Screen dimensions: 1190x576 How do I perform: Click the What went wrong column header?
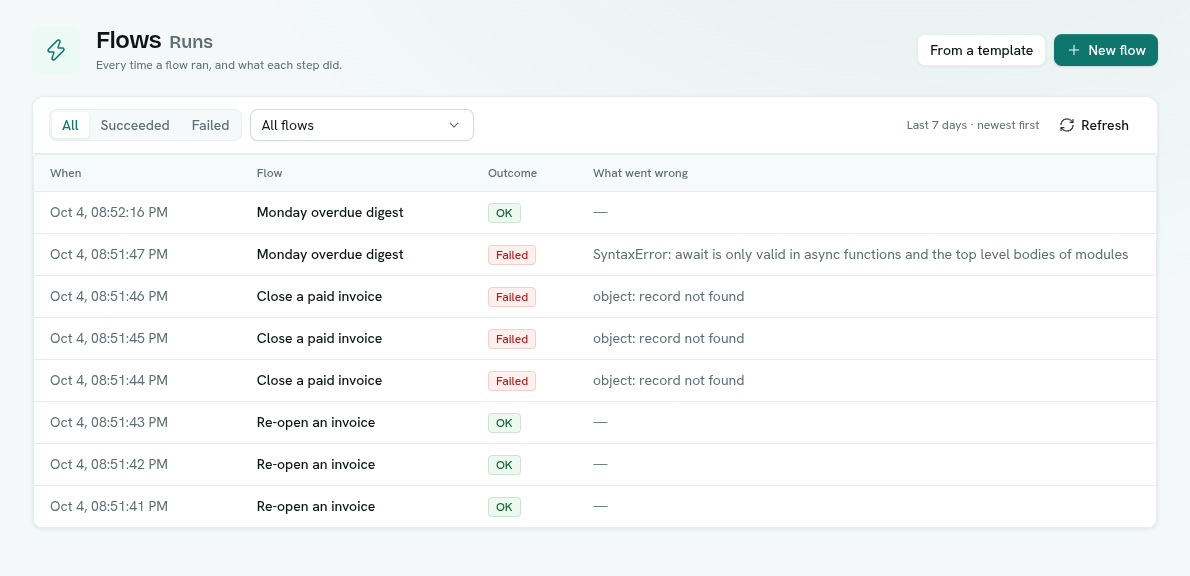[641, 173]
